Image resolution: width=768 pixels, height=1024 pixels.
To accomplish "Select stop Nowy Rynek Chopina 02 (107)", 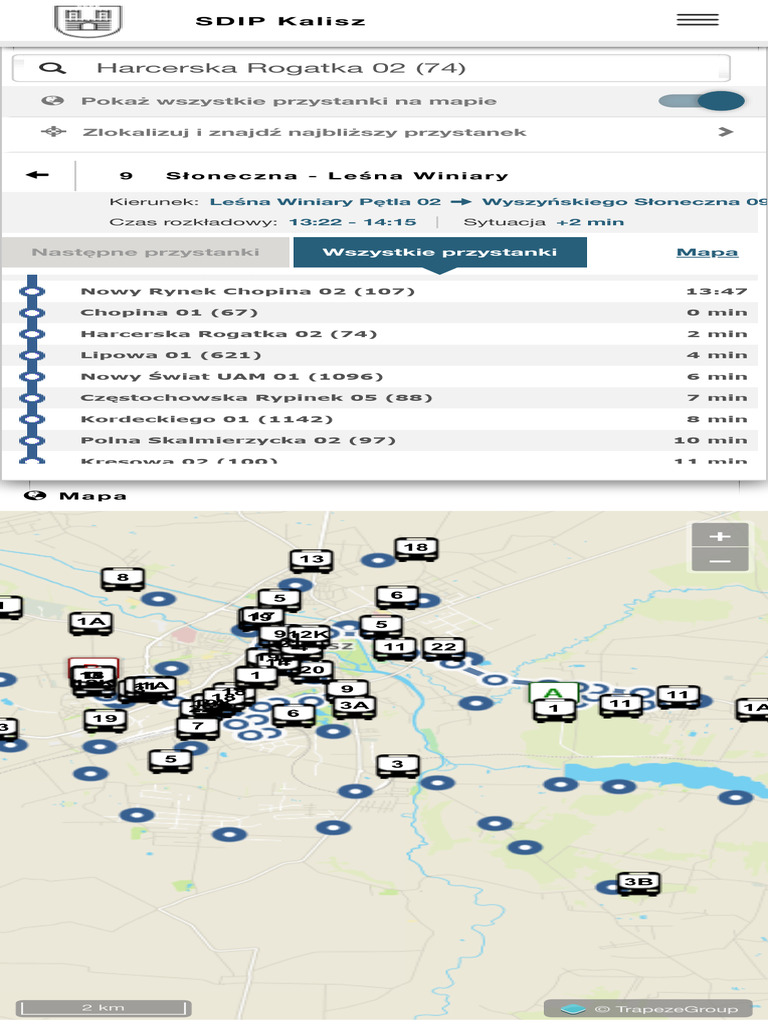I will coord(248,291).
